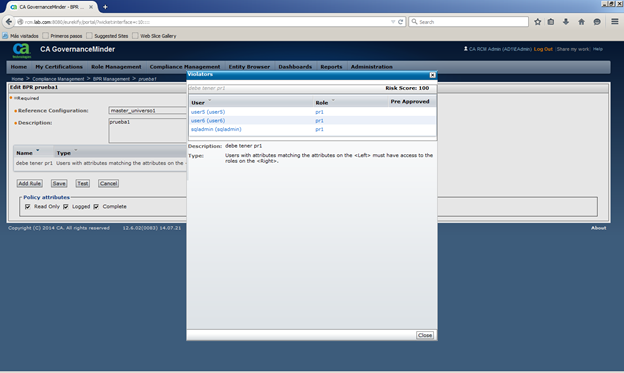Select the 'debe tener pr1' rule row
The width and height of the screenshot is (624, 373).
(x=100, y=163)
